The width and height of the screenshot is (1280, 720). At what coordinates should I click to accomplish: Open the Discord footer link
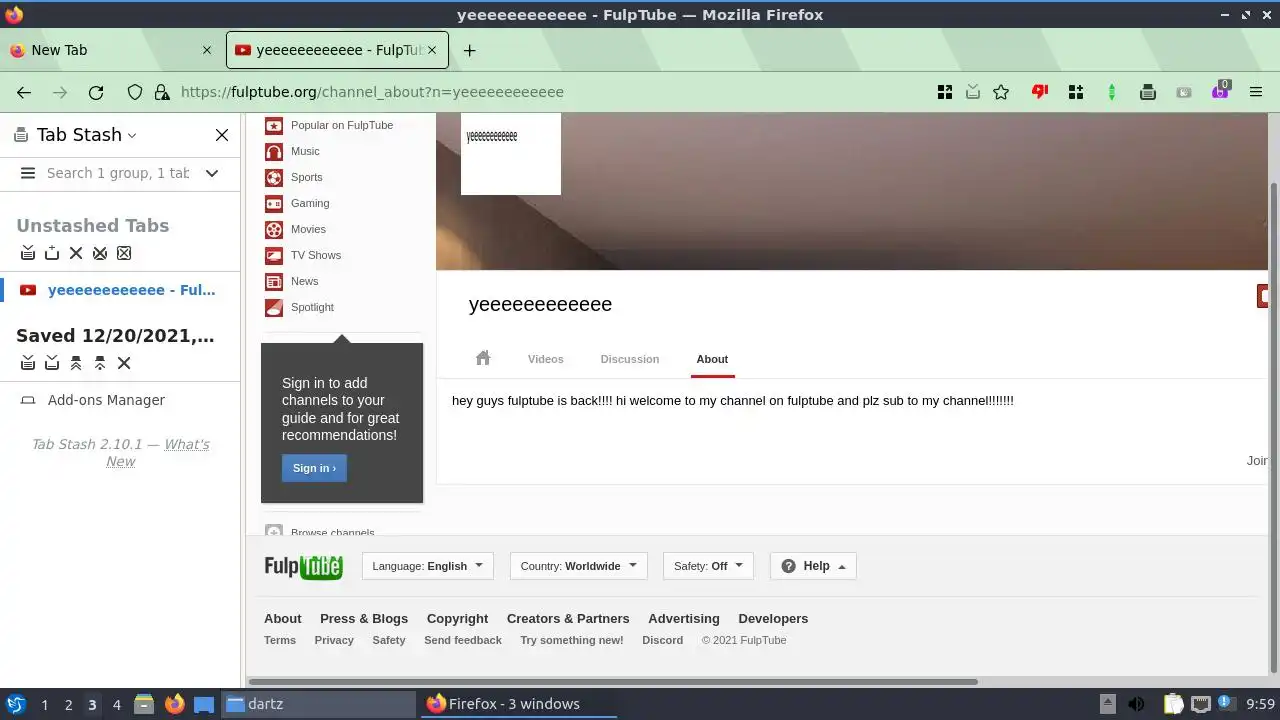pyautogui.click(x=663, y=640)
